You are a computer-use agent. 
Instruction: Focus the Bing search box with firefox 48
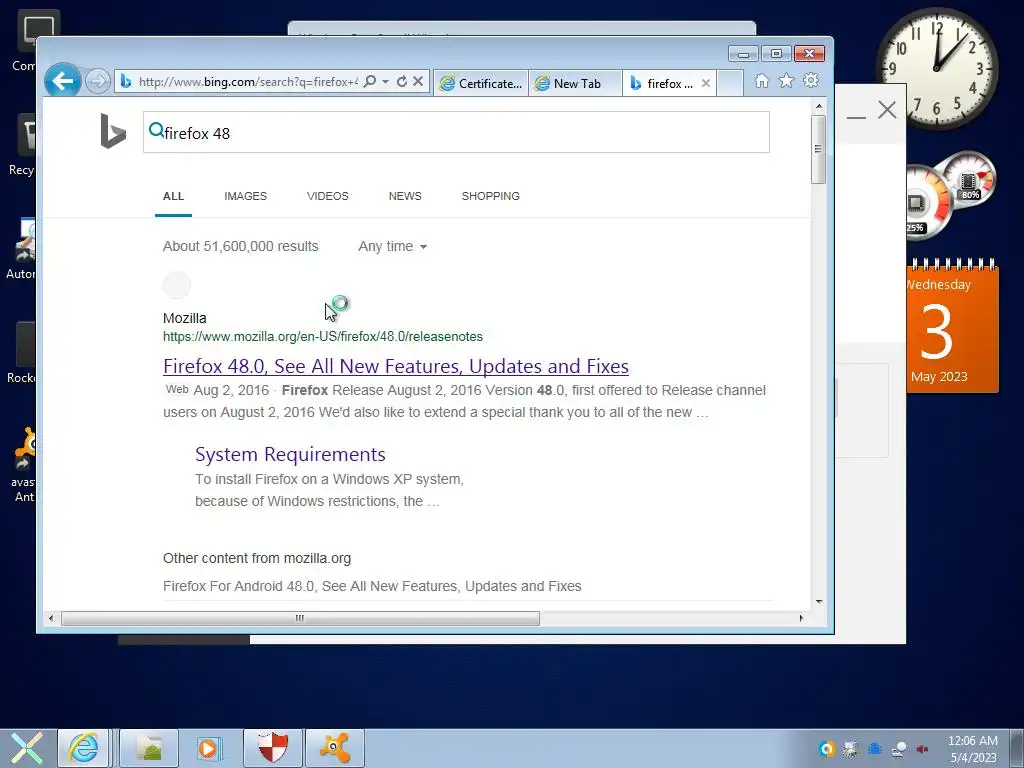click(456, 133)
